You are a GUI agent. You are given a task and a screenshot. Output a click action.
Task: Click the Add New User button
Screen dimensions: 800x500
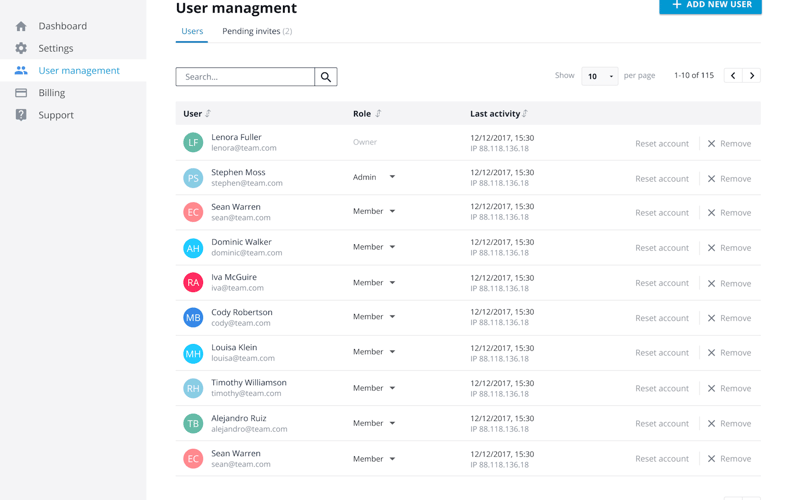click(x=710, y=5)
